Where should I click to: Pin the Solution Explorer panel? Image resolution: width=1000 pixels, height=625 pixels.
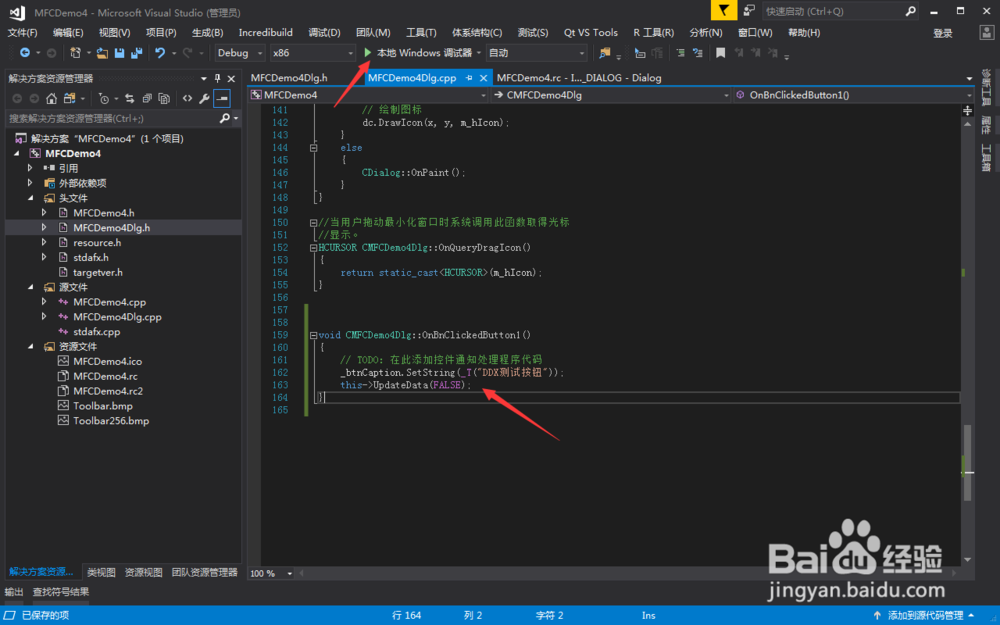coord(217,78)
